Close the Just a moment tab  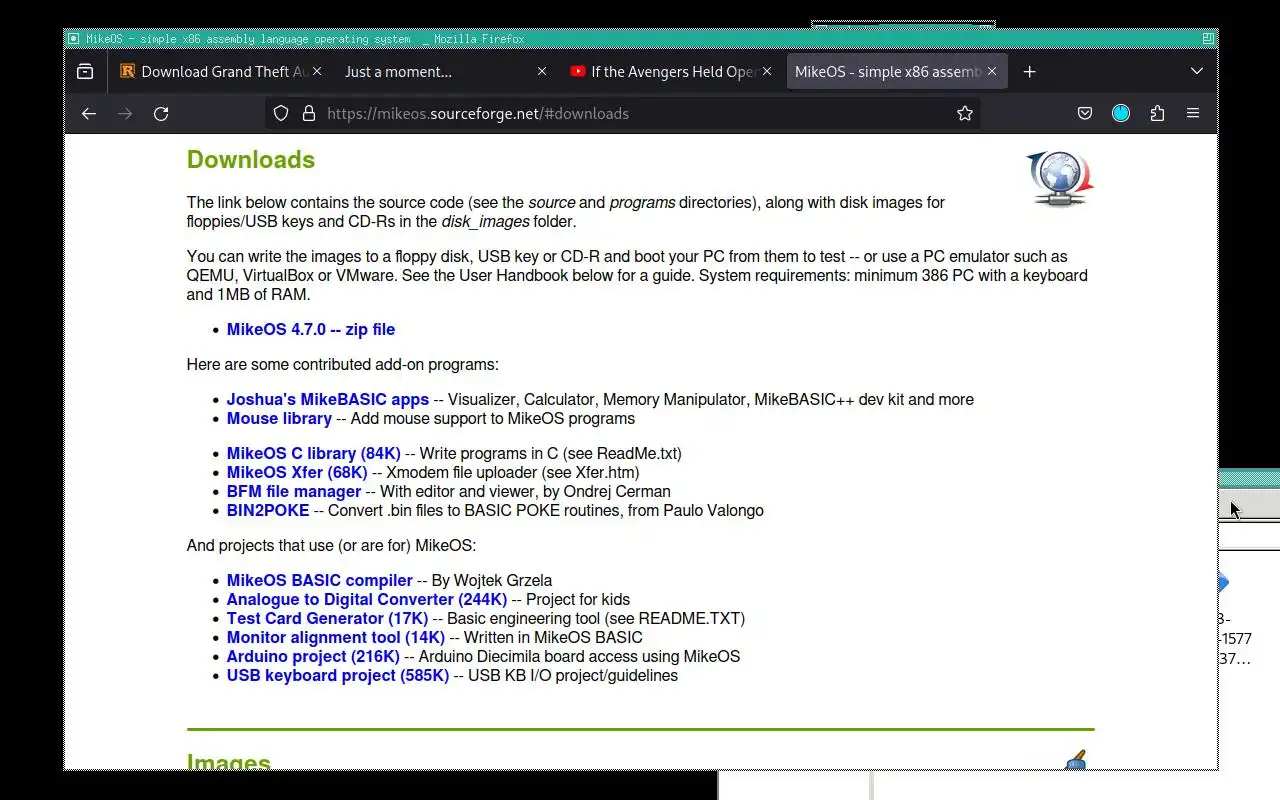pos(542,72)
